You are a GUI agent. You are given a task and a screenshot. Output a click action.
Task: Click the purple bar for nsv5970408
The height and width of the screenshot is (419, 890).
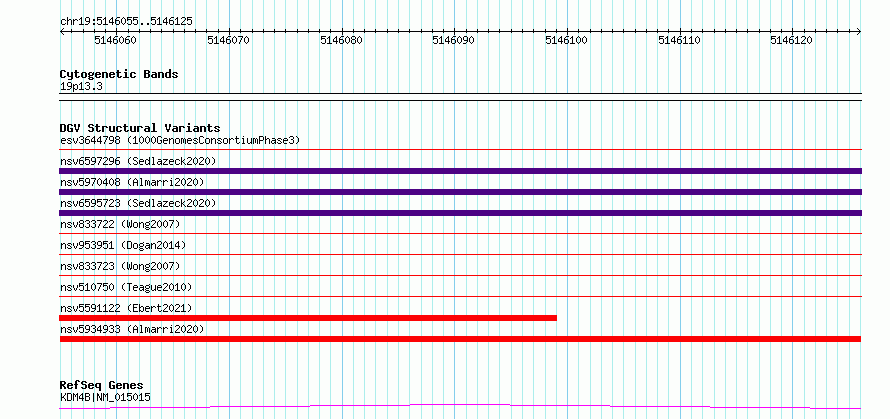[x=460, y=192]
